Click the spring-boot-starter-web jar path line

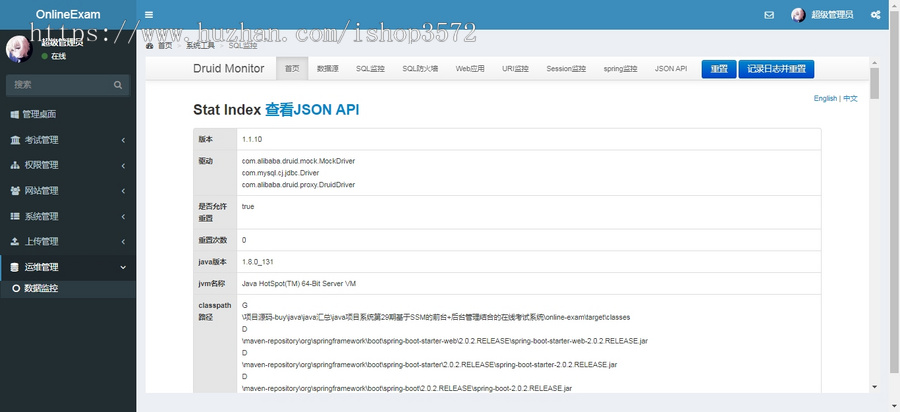(445, 341)
